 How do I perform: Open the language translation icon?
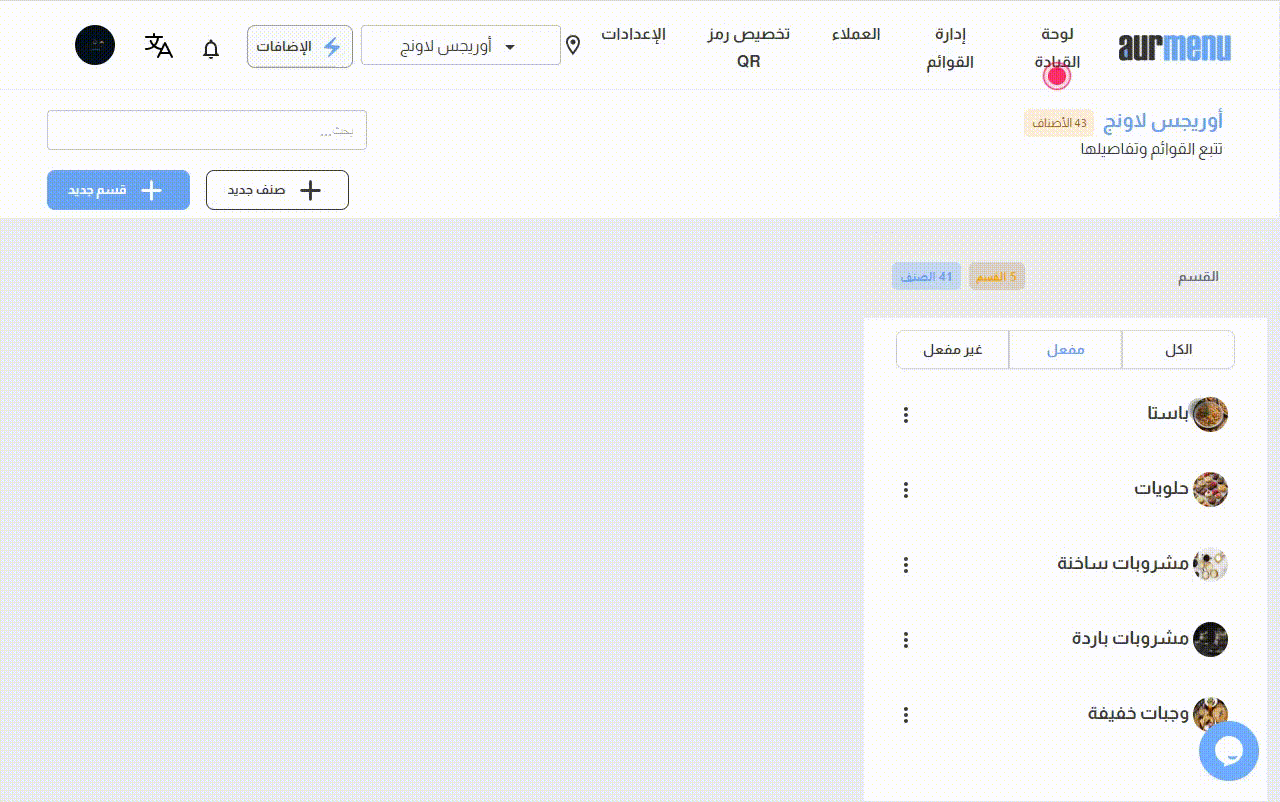(x=159, y=46)
